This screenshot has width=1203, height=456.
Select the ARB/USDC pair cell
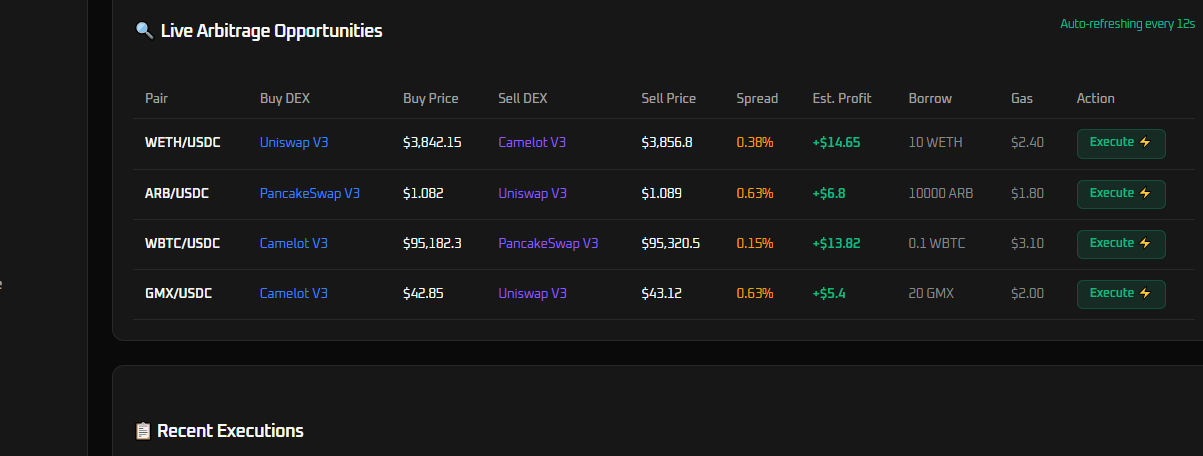point(177,193)
